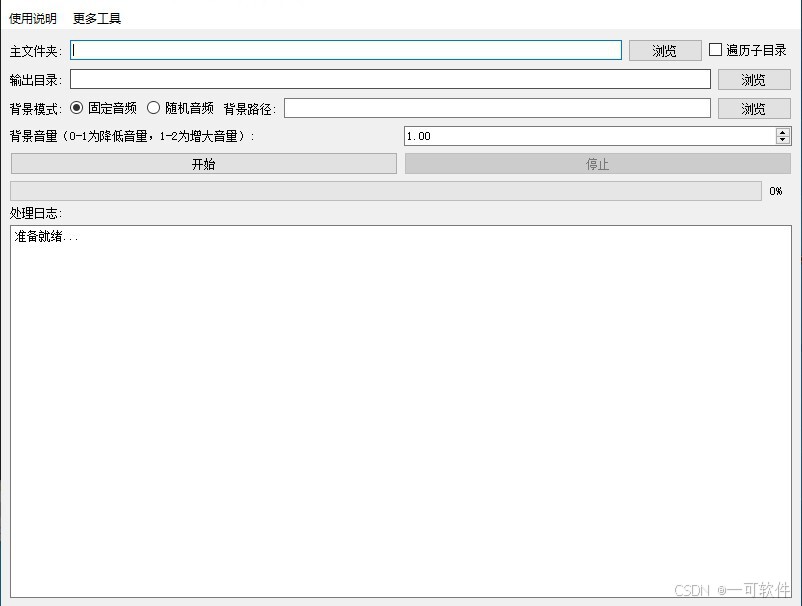Browse for the 输出目录 folder
Image resolution: width=802 pixels, height=606 pixels.
pos(754,80)
